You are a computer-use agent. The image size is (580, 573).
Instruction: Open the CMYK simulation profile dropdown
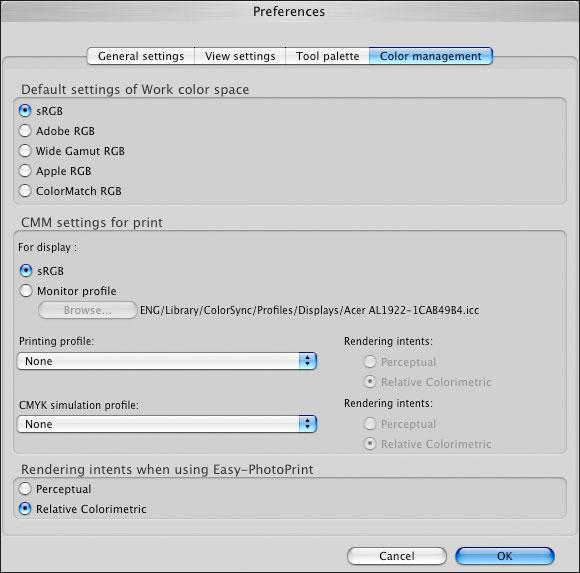point(167,424)
